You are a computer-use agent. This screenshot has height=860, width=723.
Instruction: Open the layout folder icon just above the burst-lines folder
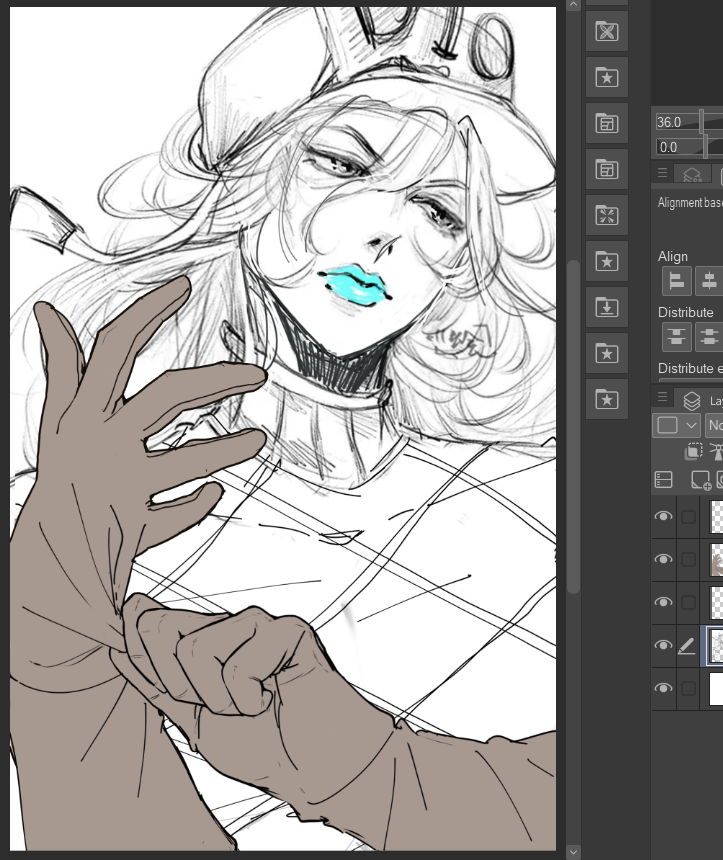pos(607,169)
